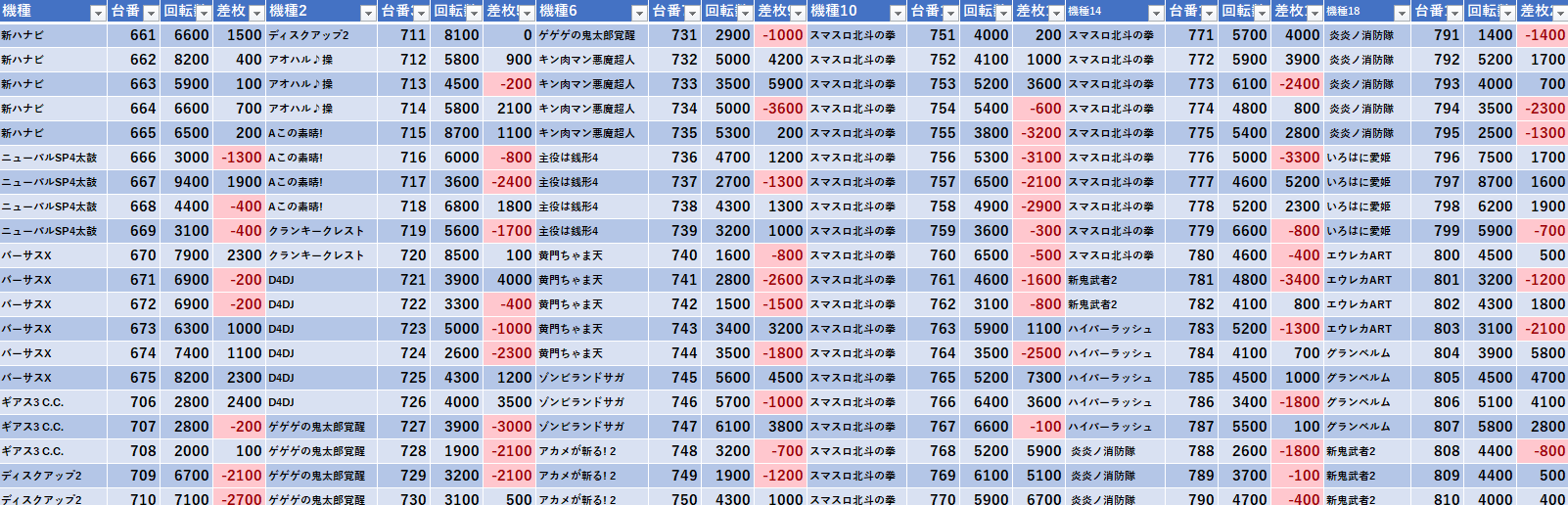Select the 7900 rotation cell
The height and width of the screenshot is (505, 1568).
tap(186, 255)
